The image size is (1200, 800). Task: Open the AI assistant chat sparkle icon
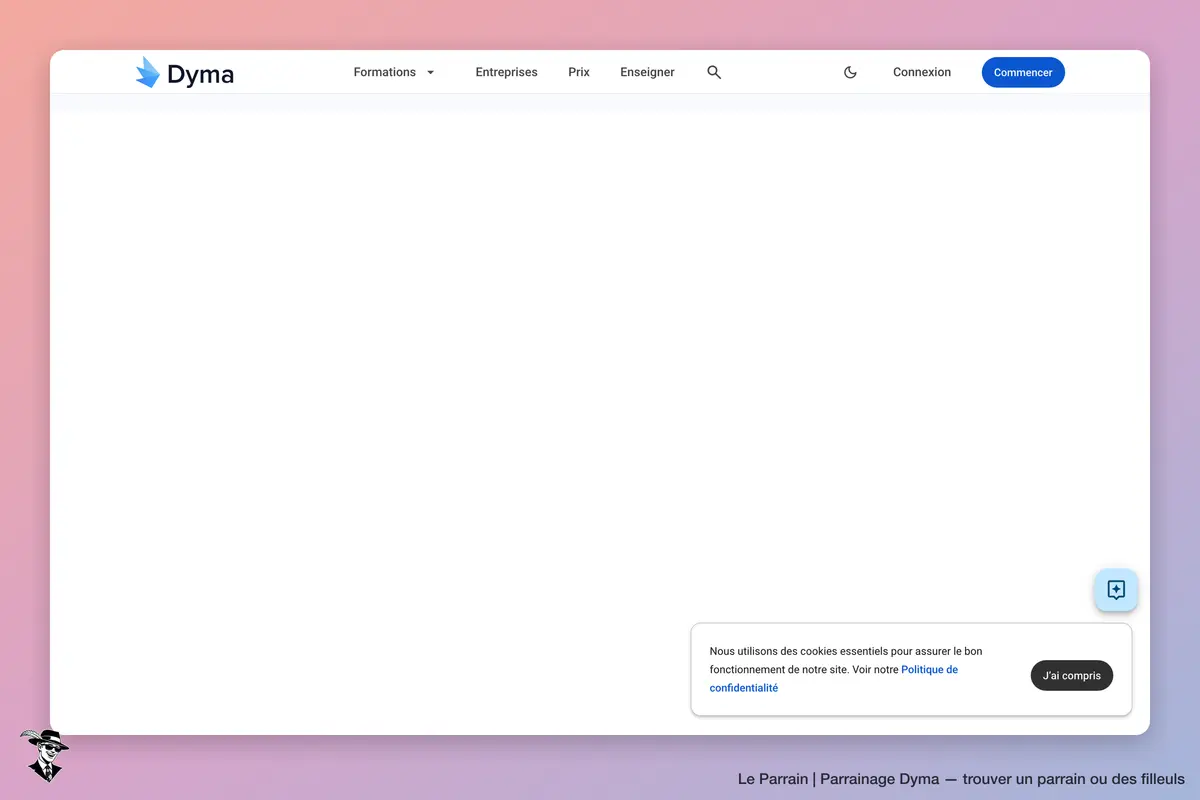1116,590
